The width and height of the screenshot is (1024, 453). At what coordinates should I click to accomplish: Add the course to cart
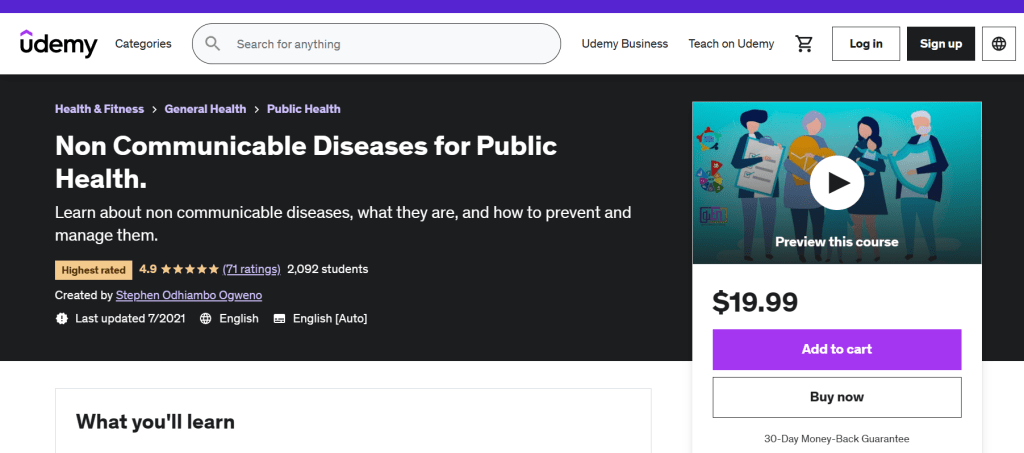[837, 349]
